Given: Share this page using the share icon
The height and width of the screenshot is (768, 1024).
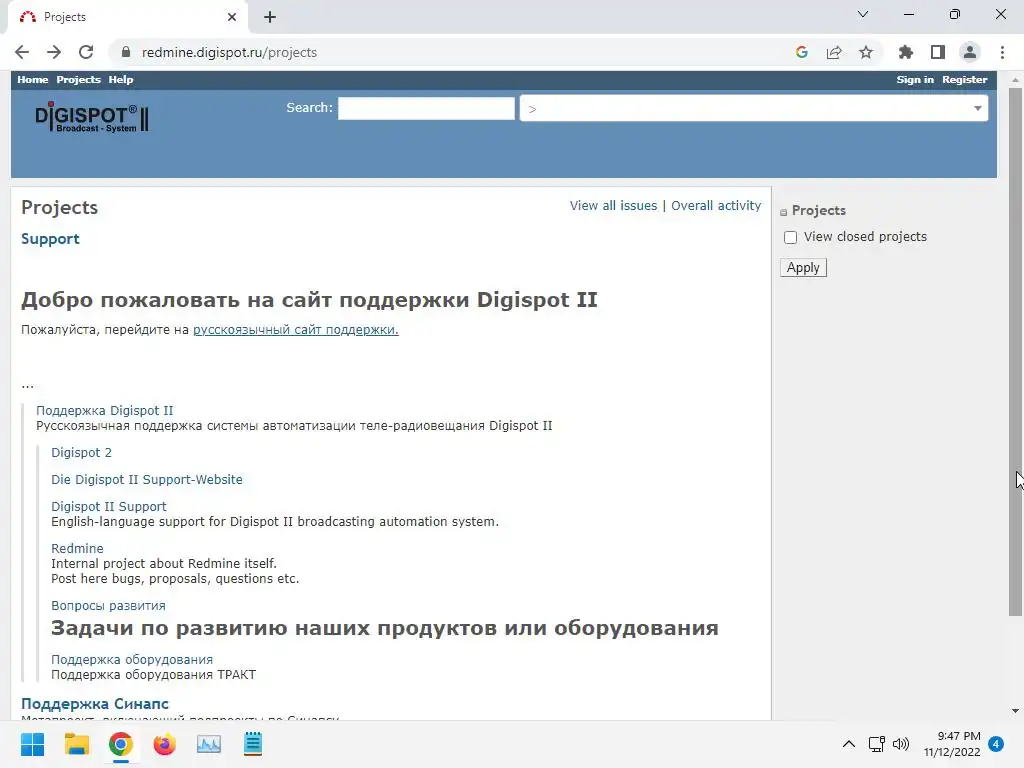Looking at the screenshot, I should tap(834, 52).
